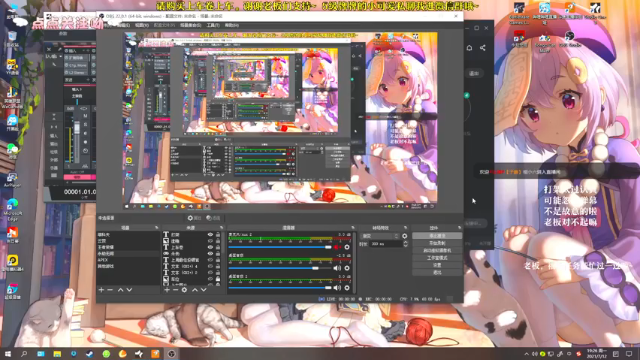Move the selected source up
This screenshot has width=640, height=360.
click(195, 290)
